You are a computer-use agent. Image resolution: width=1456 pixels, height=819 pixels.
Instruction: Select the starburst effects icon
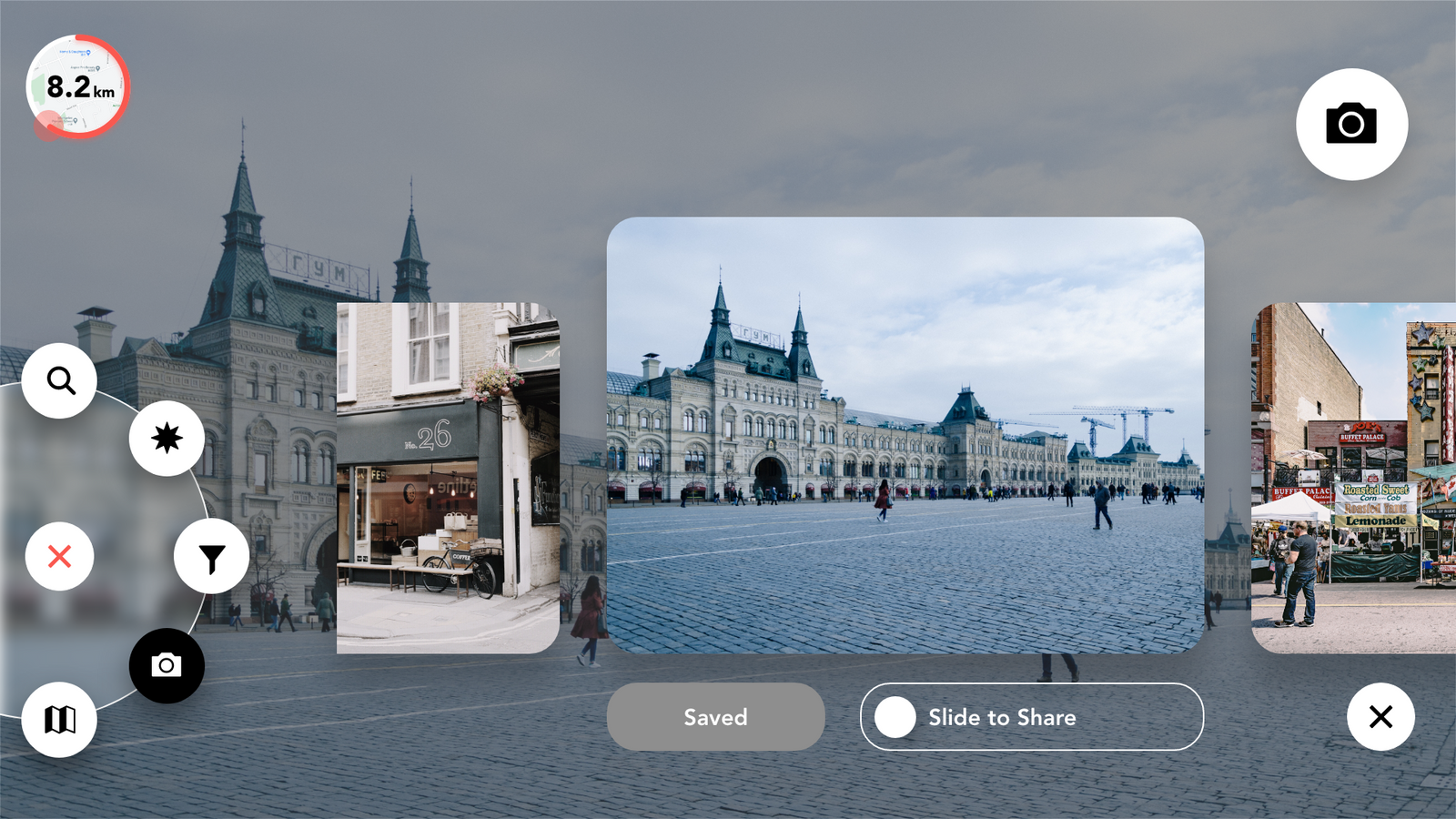click(x=167, y=439)
